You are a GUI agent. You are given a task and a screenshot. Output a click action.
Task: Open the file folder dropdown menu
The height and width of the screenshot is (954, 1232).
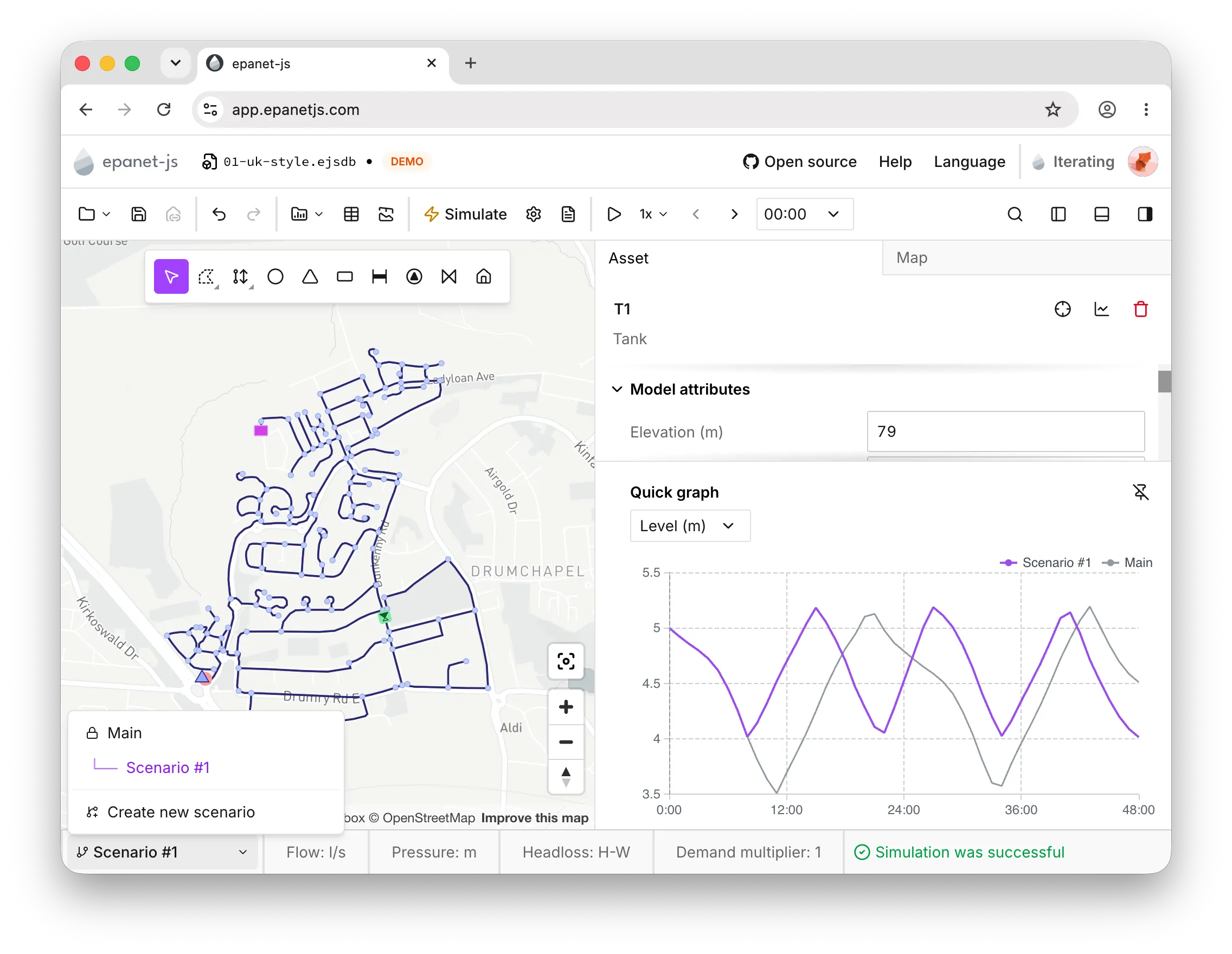(94, 214)
